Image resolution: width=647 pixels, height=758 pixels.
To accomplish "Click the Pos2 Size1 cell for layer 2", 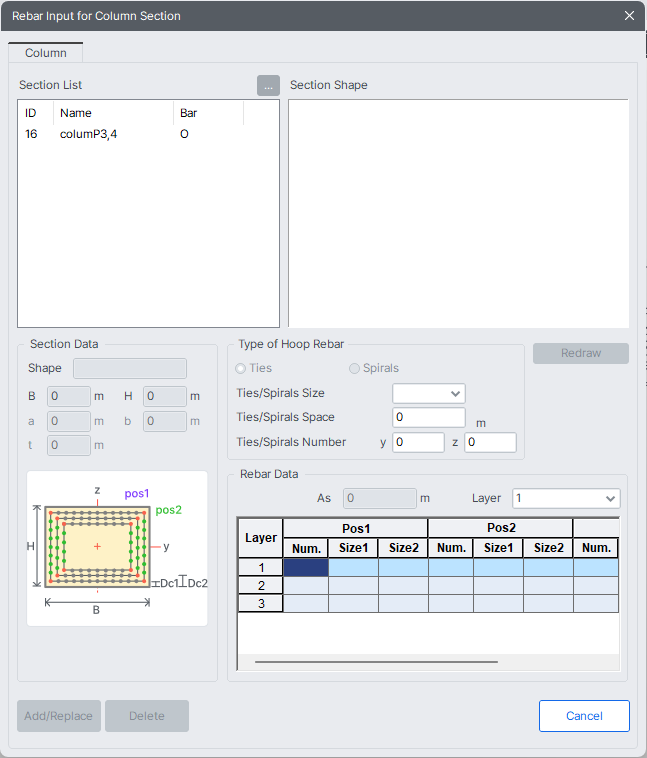I will coord(499,585).
